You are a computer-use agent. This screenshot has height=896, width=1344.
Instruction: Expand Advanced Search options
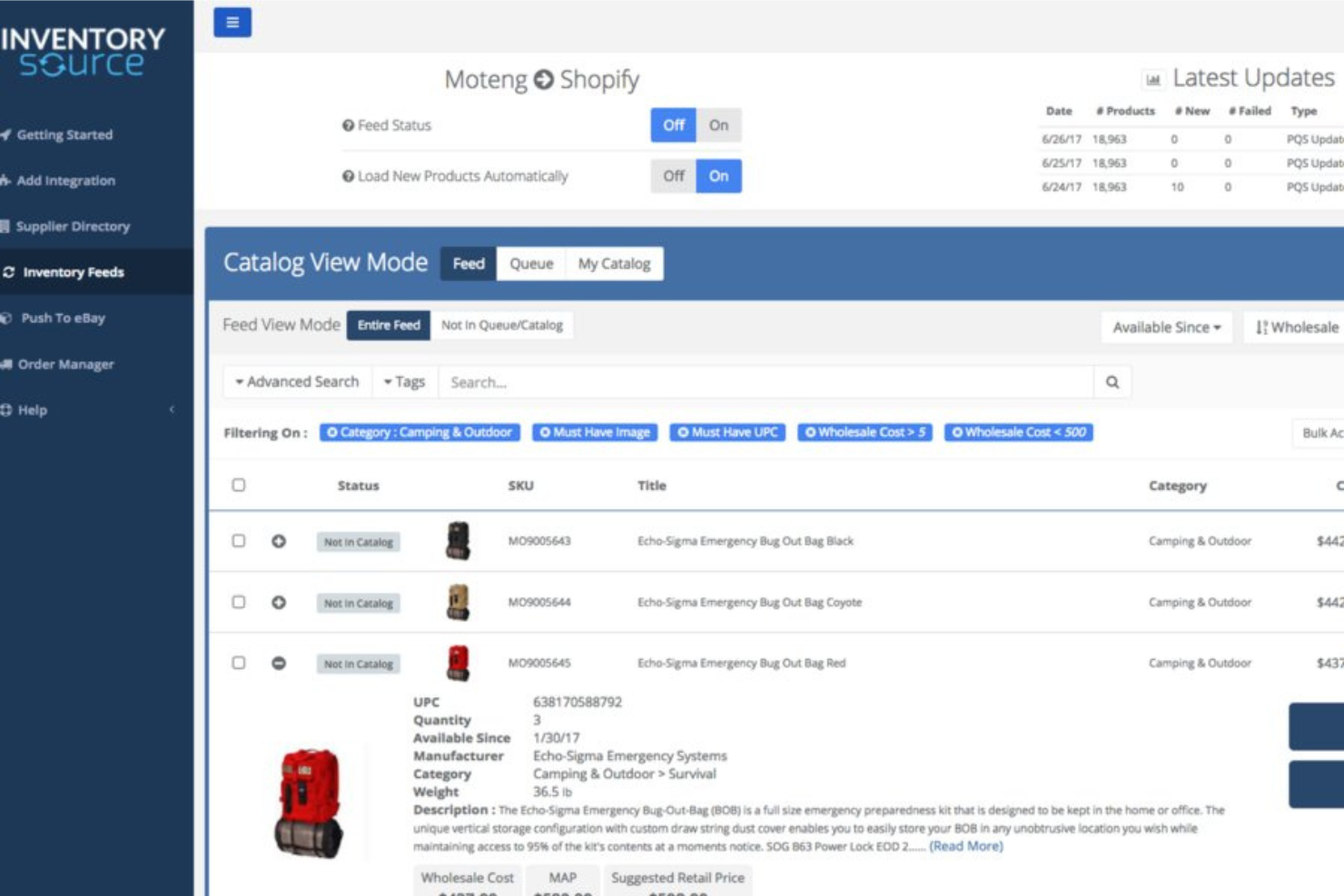point(297,382)
